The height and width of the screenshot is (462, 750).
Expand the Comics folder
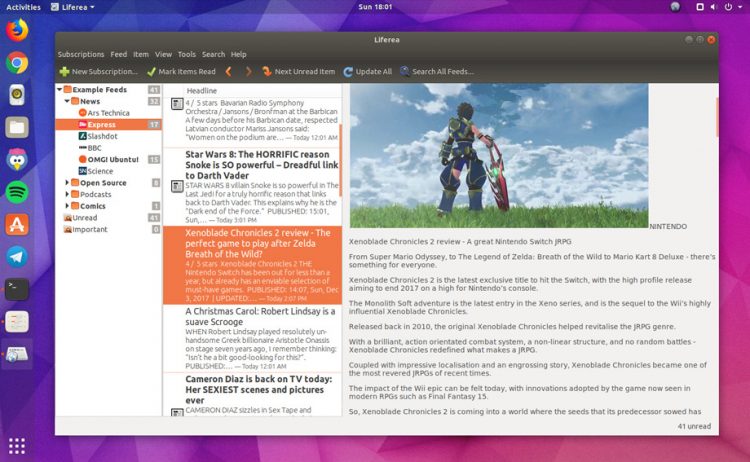[x=67, y=206]
